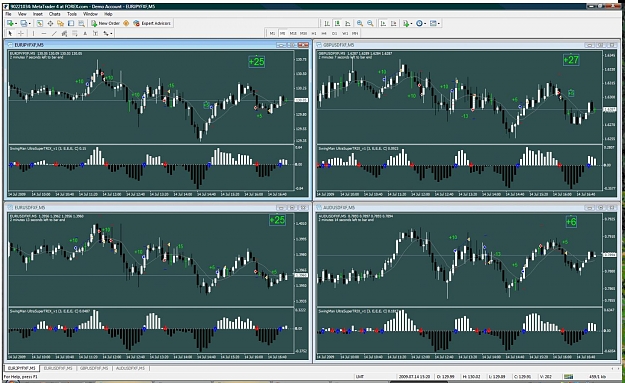
Task: Select the Equidistant Channel tool
Action: (x=65, y=33)
